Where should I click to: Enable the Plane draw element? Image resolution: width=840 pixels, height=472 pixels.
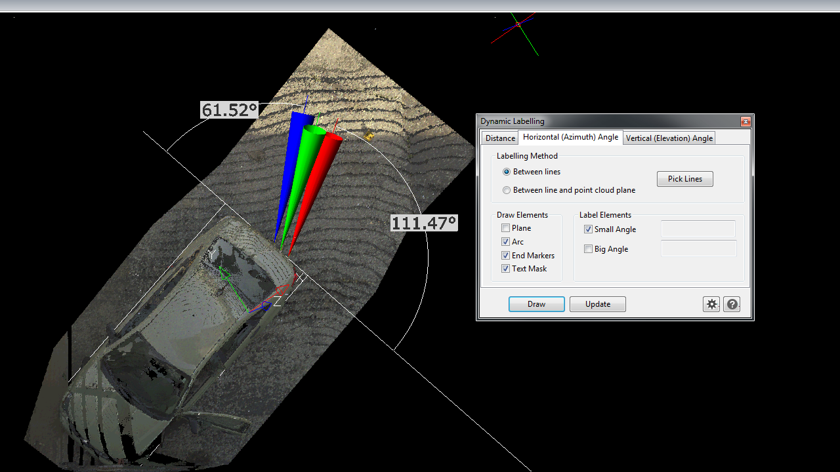pyautogui.click(x=506, y=228)
